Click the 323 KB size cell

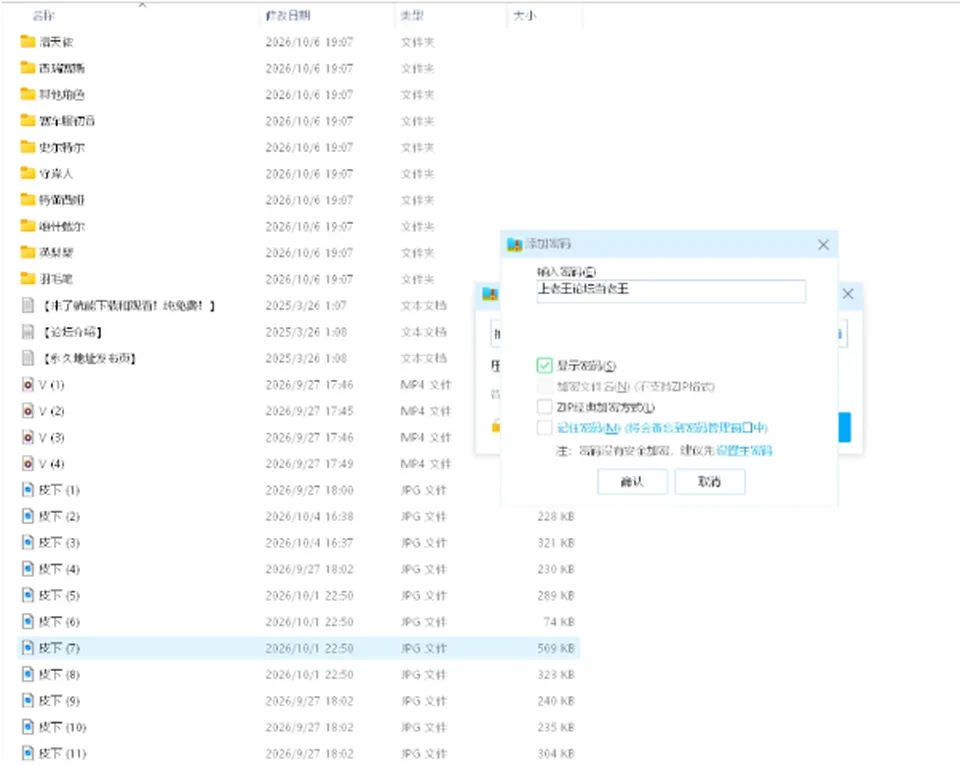coord(556,674)
